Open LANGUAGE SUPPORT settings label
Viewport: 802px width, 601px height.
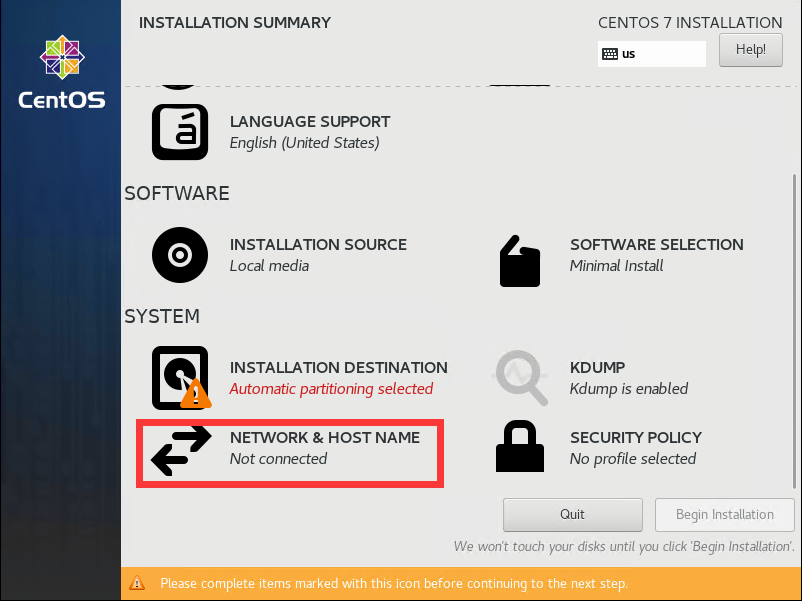(310, 122)
